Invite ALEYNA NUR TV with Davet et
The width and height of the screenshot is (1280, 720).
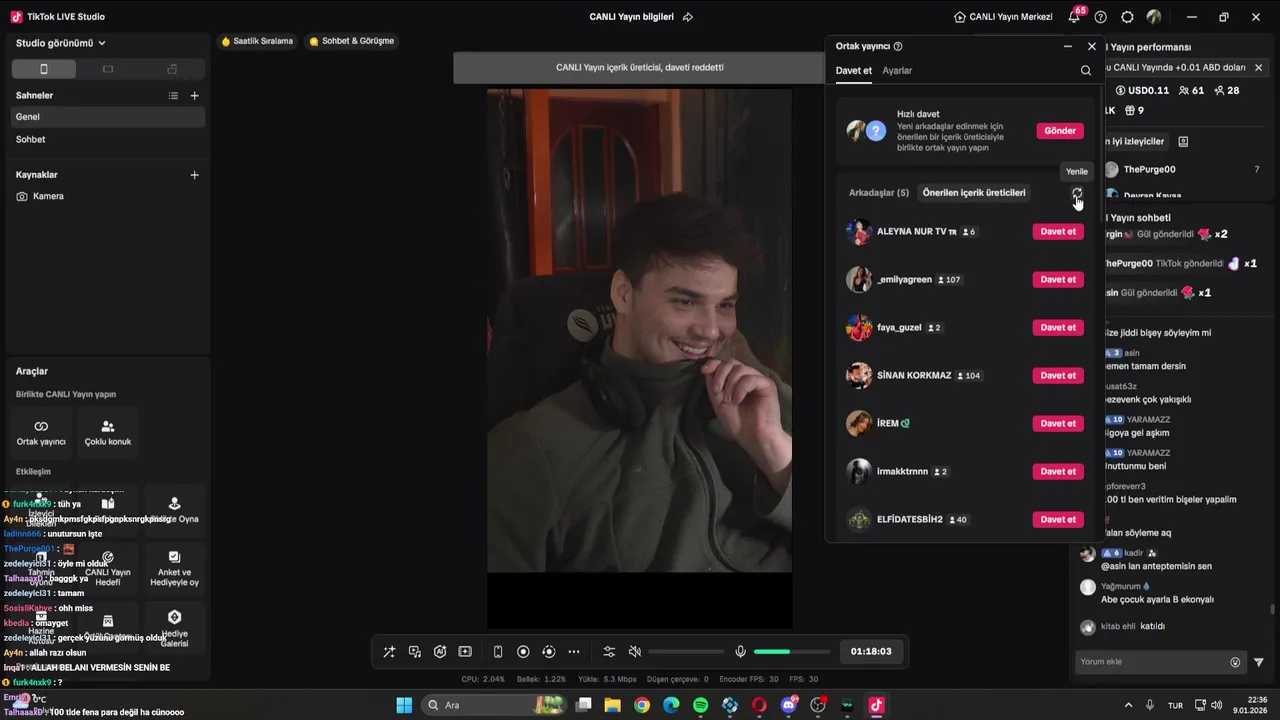1058,231
